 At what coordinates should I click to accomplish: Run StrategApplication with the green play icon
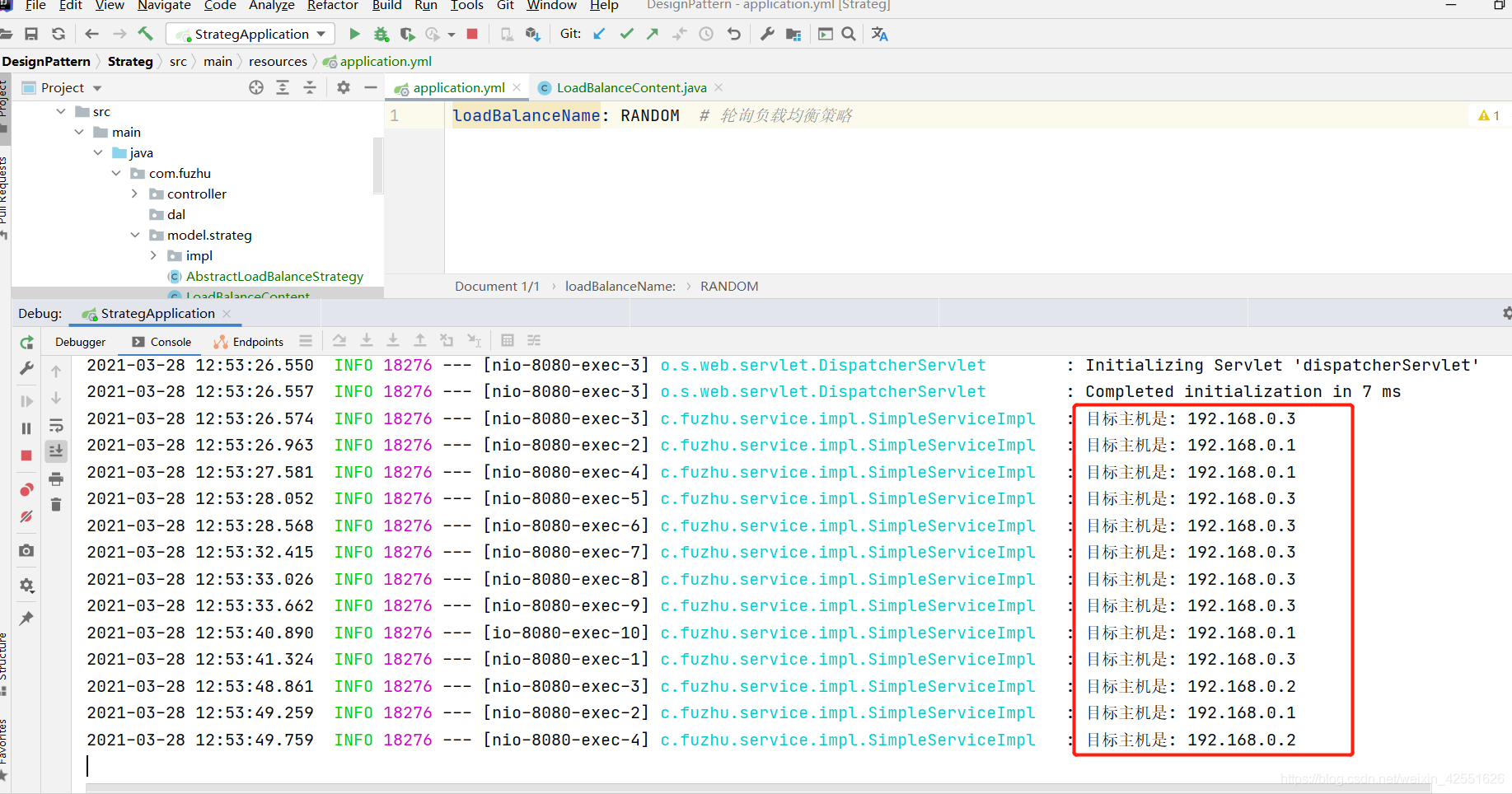tap(354, 34)
